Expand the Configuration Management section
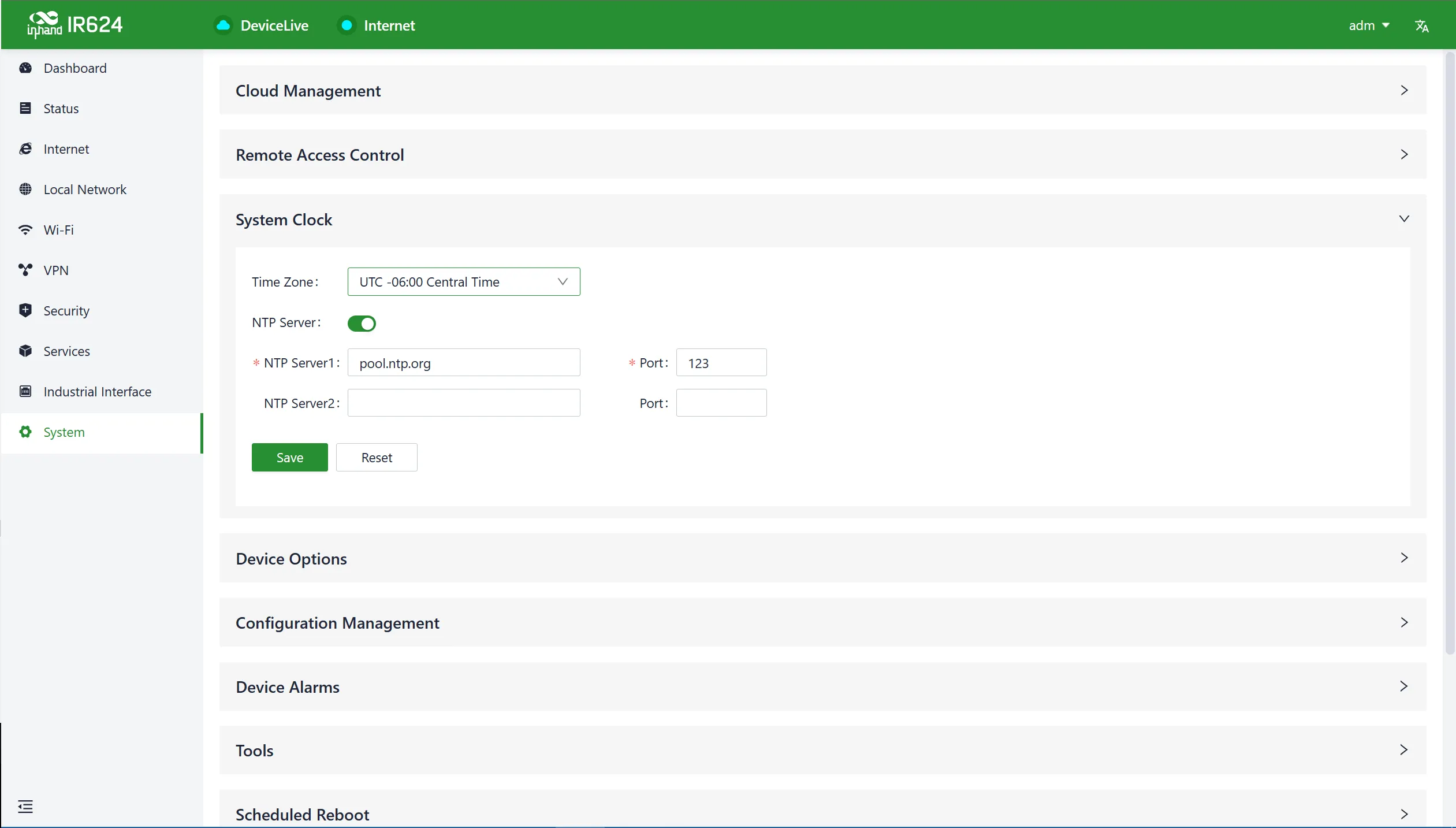 coord(822,622)
